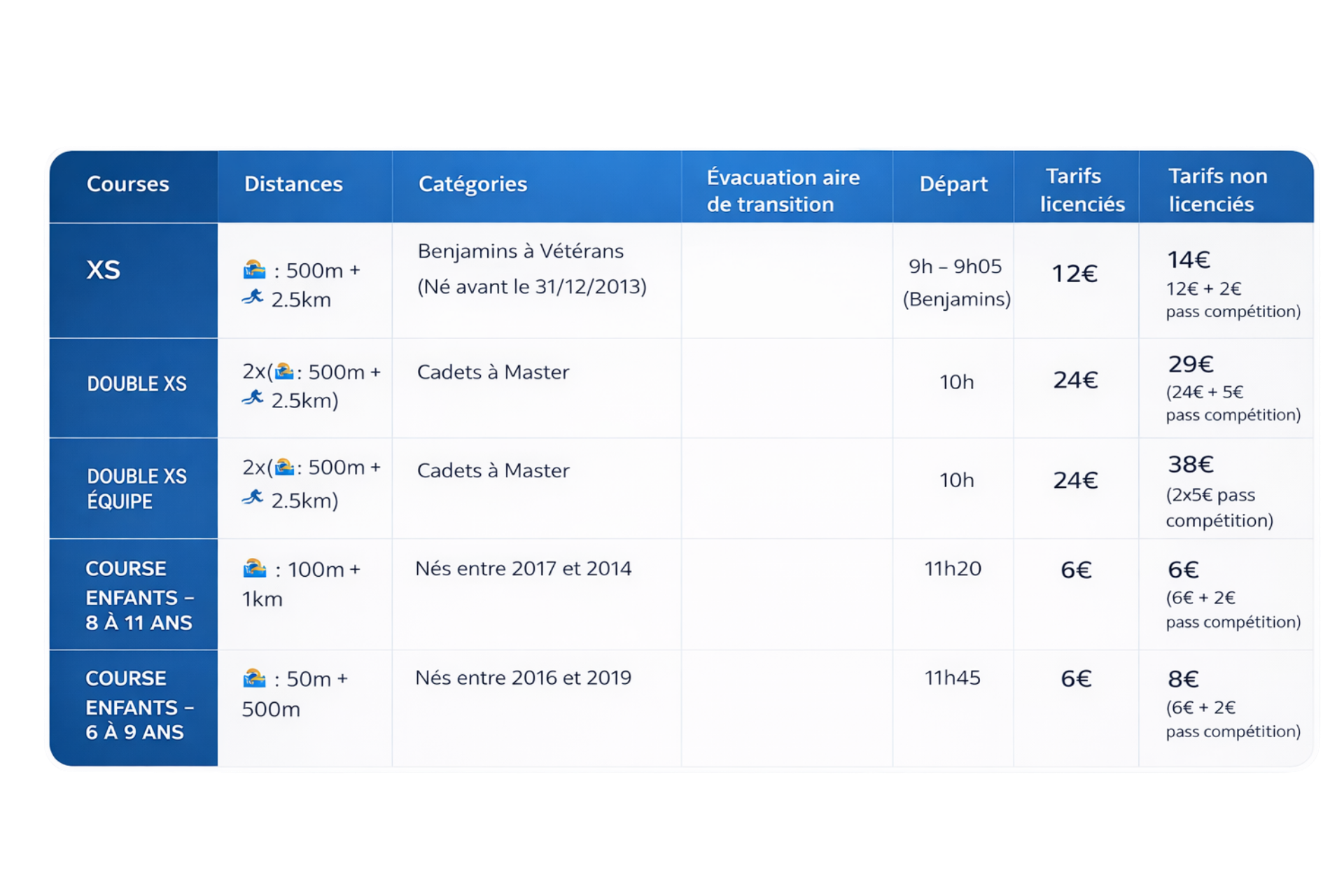Click the running icon in the XS row
Image resolution: width=1344 pixels, height=896 pixels.
(253, 297)
